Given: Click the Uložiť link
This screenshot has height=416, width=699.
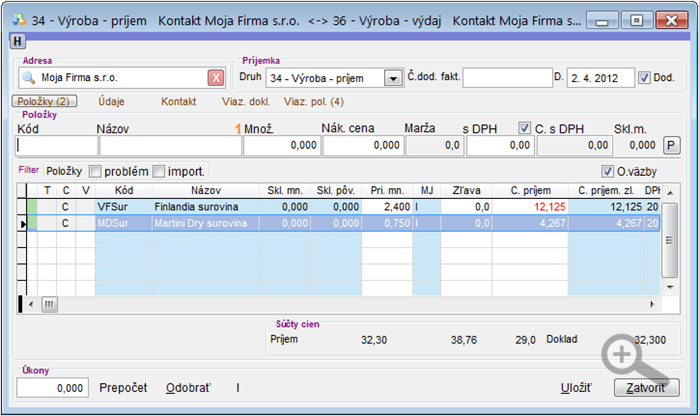Looking at the screenshot, I should coord(576,388).
